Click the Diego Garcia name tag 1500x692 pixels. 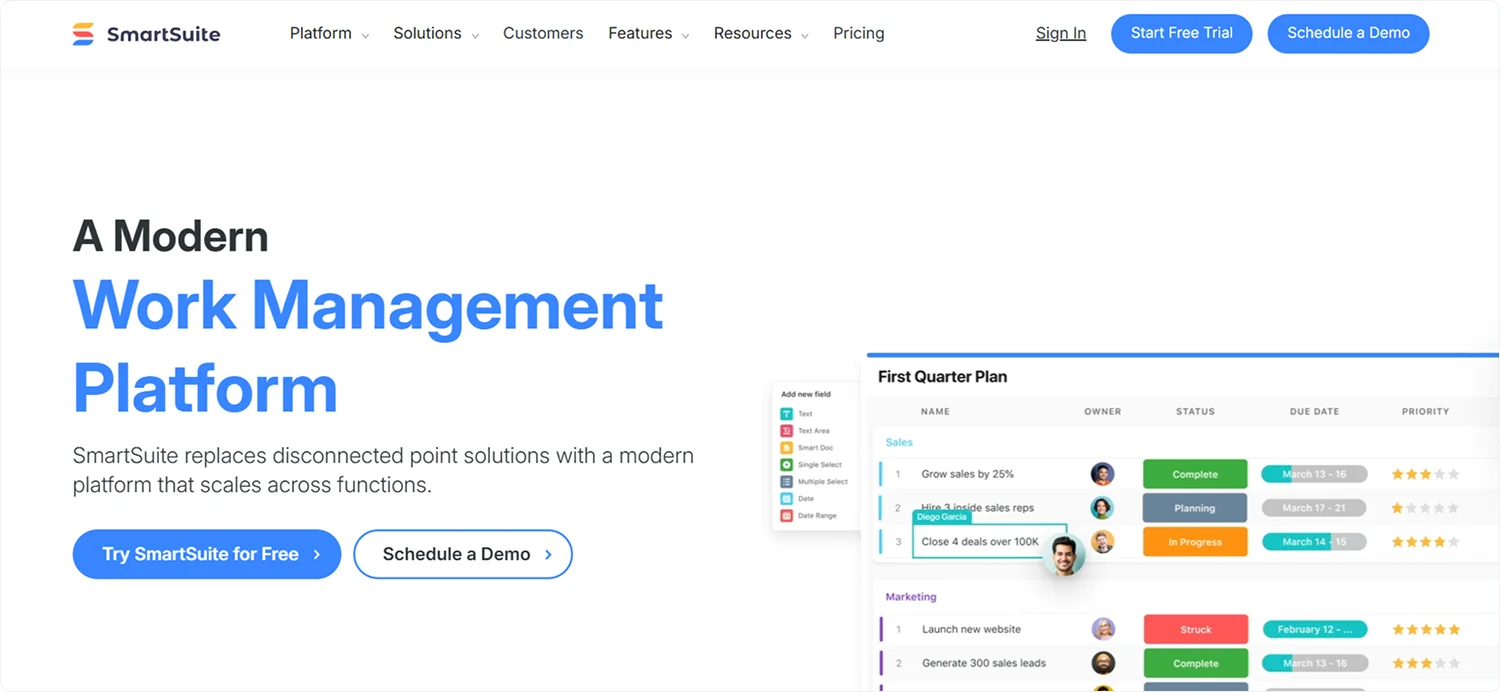(x=941, y=517)
